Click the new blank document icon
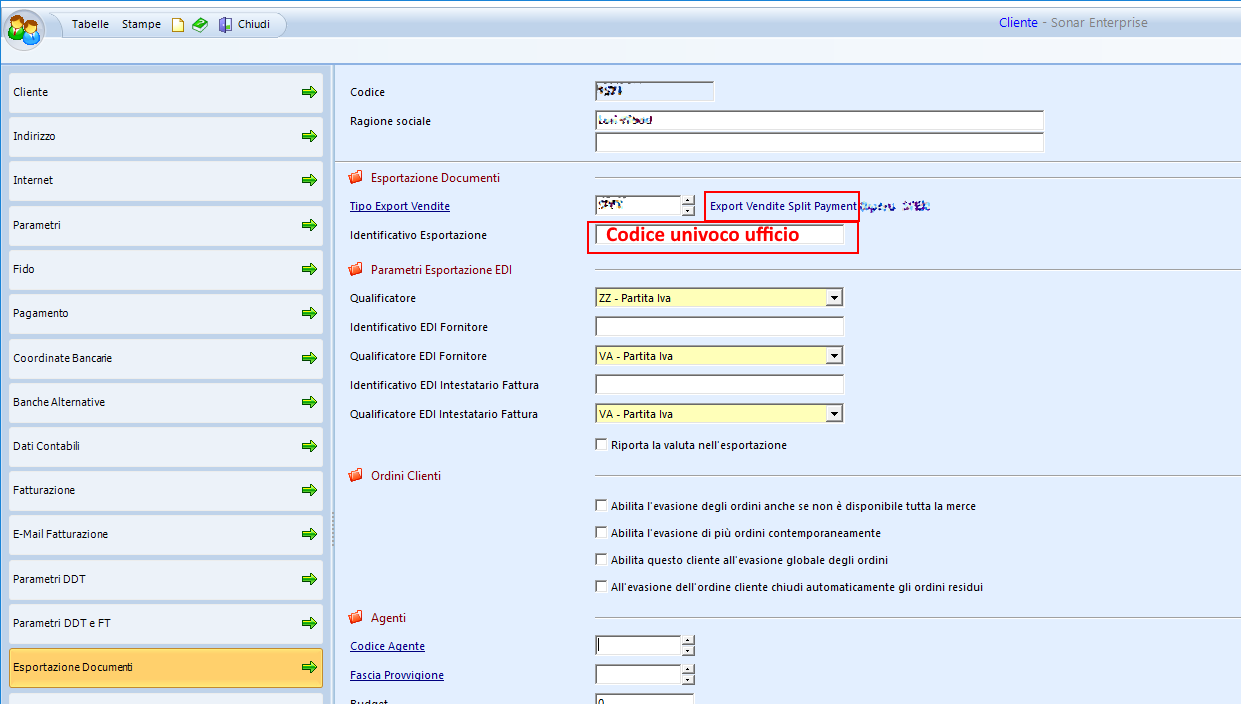The height and width of the screenshot is (704, 1241). pos(178,25)
